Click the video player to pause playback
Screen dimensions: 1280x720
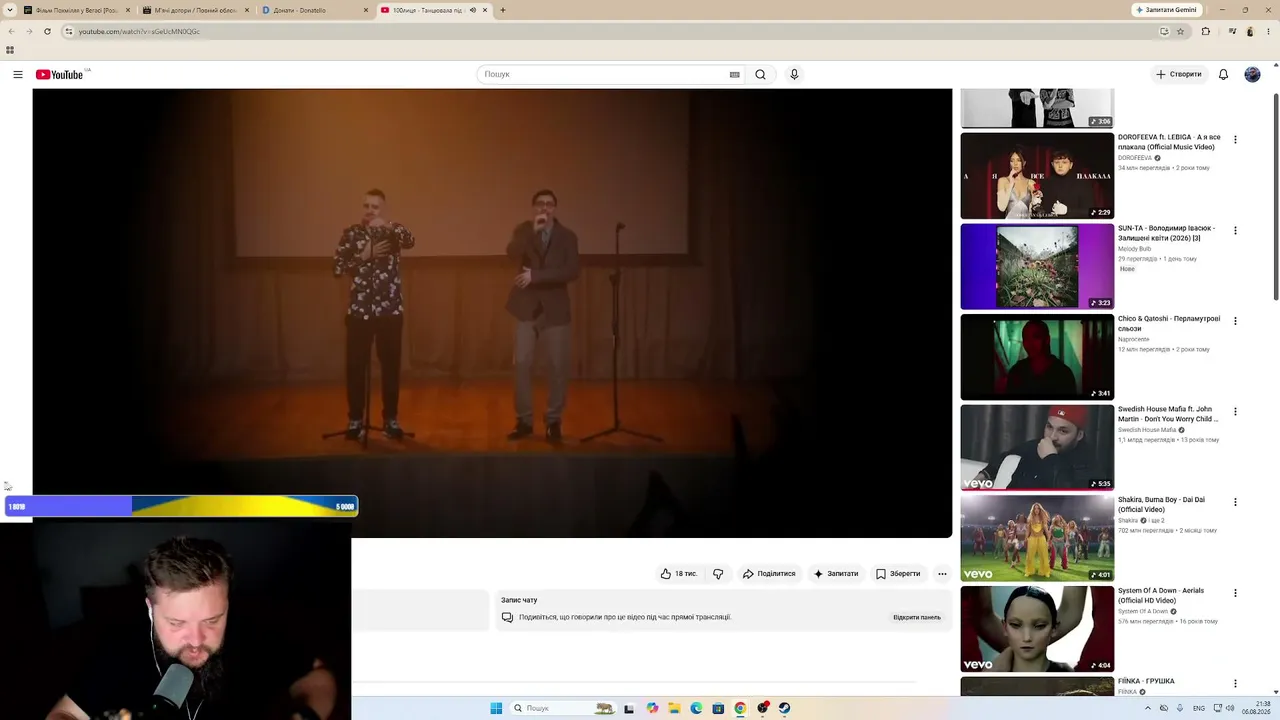492,313
